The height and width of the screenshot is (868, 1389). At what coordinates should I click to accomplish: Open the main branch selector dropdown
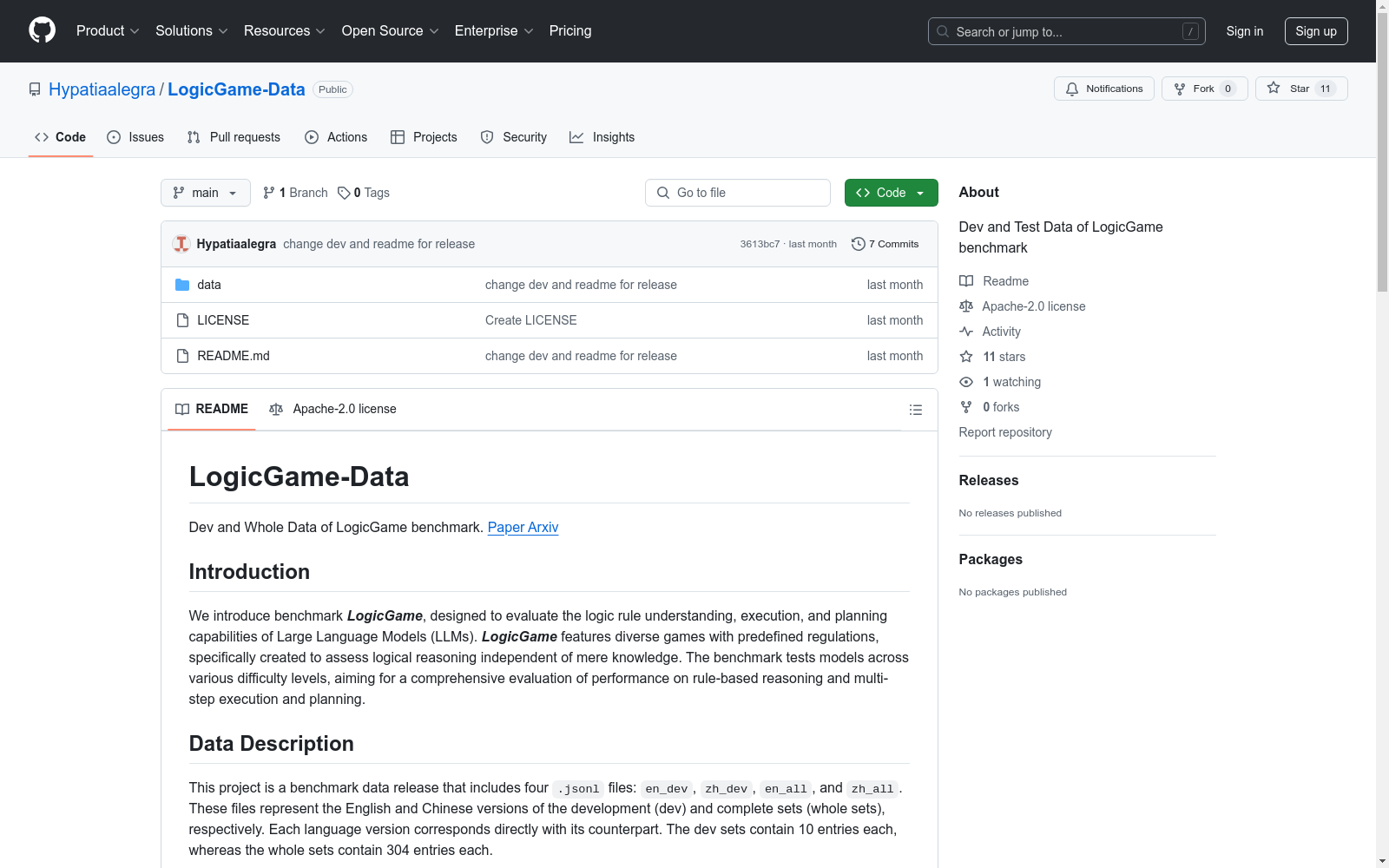(x=206, y=193)
